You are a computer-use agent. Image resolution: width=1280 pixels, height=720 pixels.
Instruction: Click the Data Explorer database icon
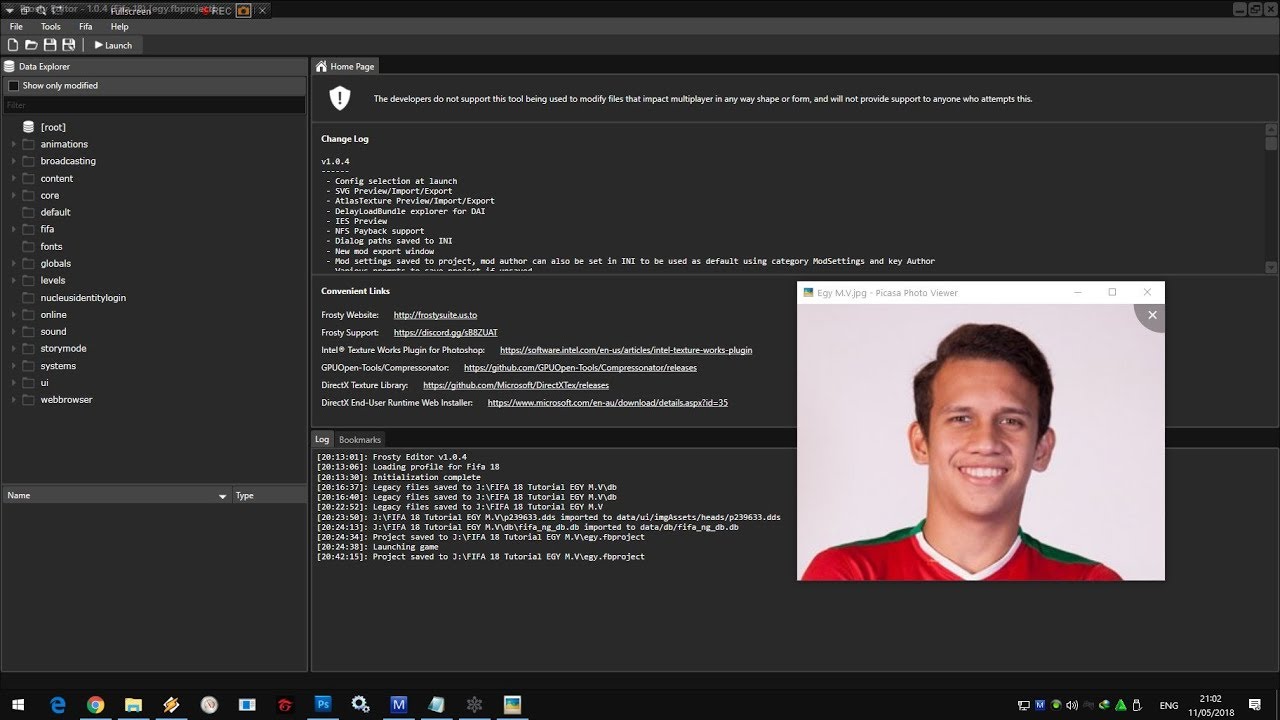tap(9, 66)
